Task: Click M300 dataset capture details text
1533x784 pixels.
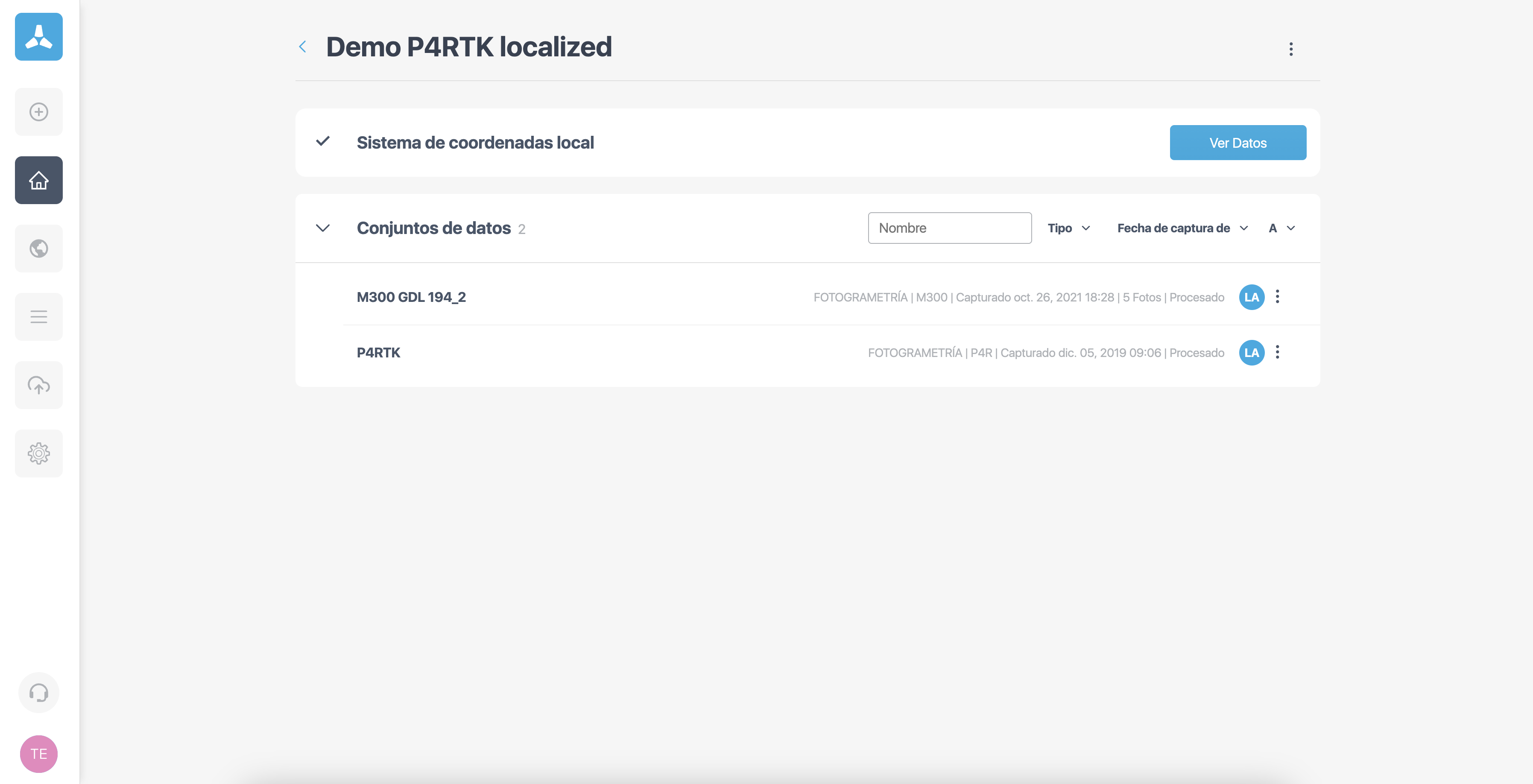Action: coord(1019,297)
